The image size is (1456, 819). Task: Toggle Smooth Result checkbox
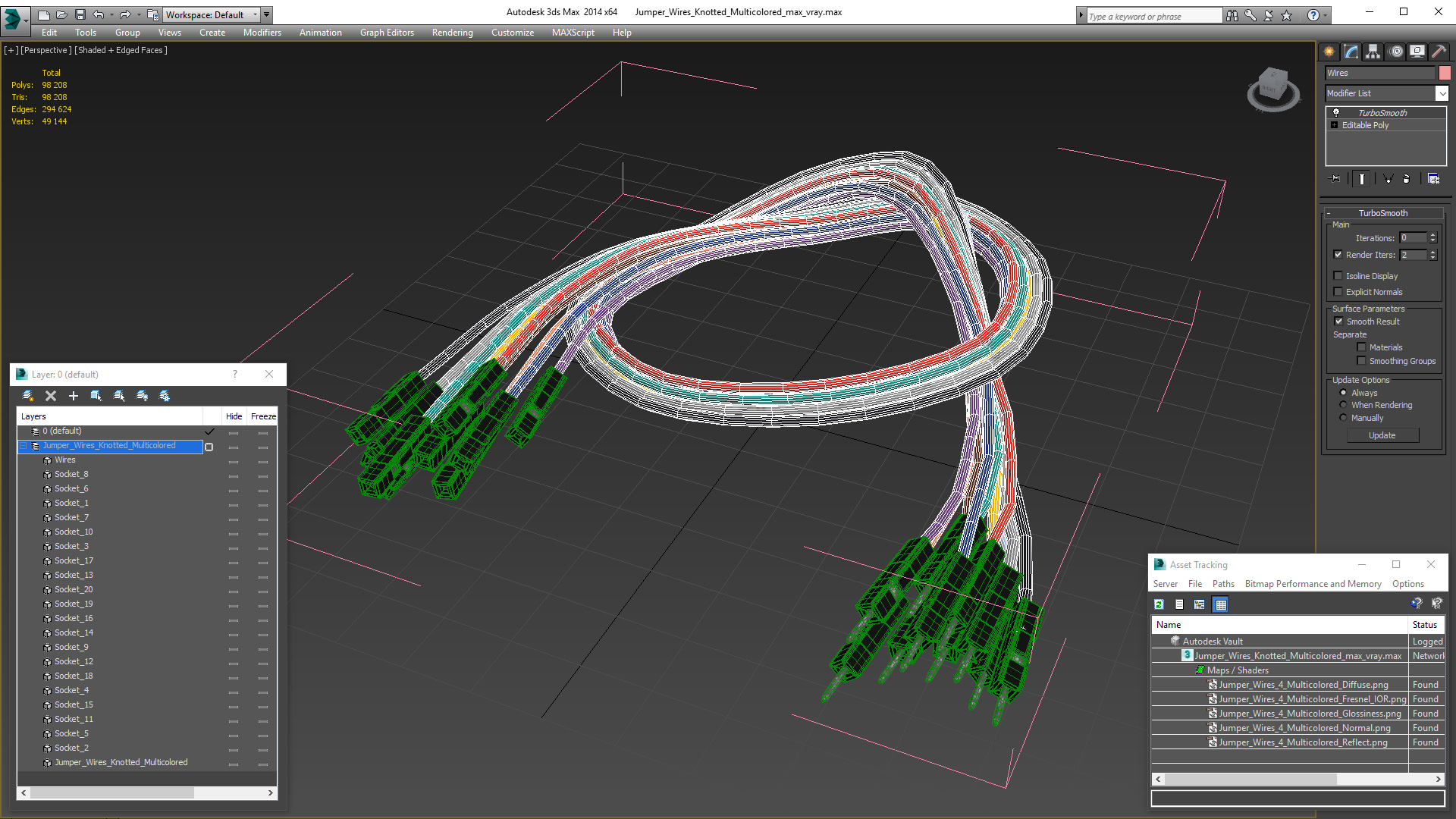click(1338, 322)
